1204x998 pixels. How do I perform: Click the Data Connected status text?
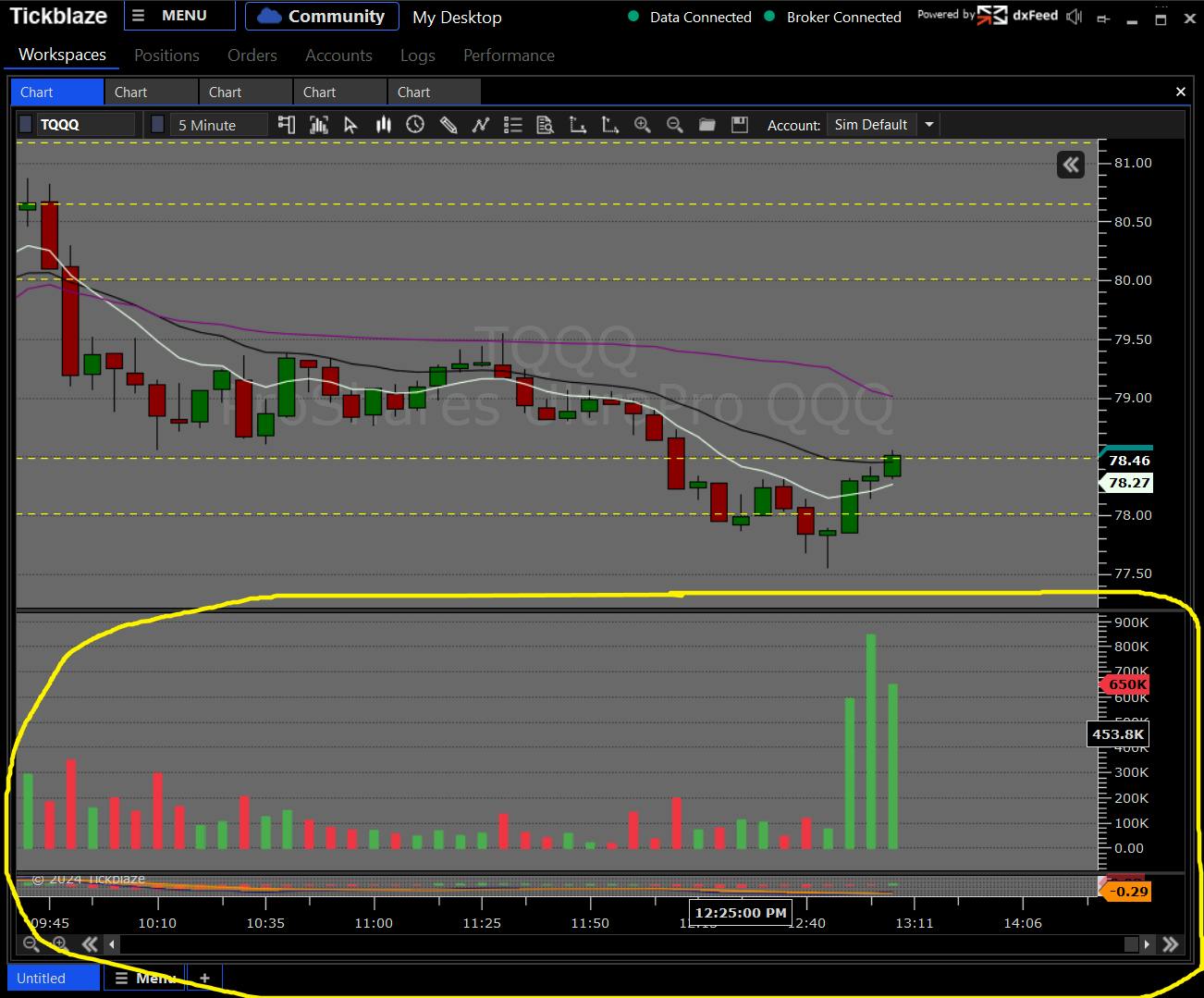[x=700, y=17]
